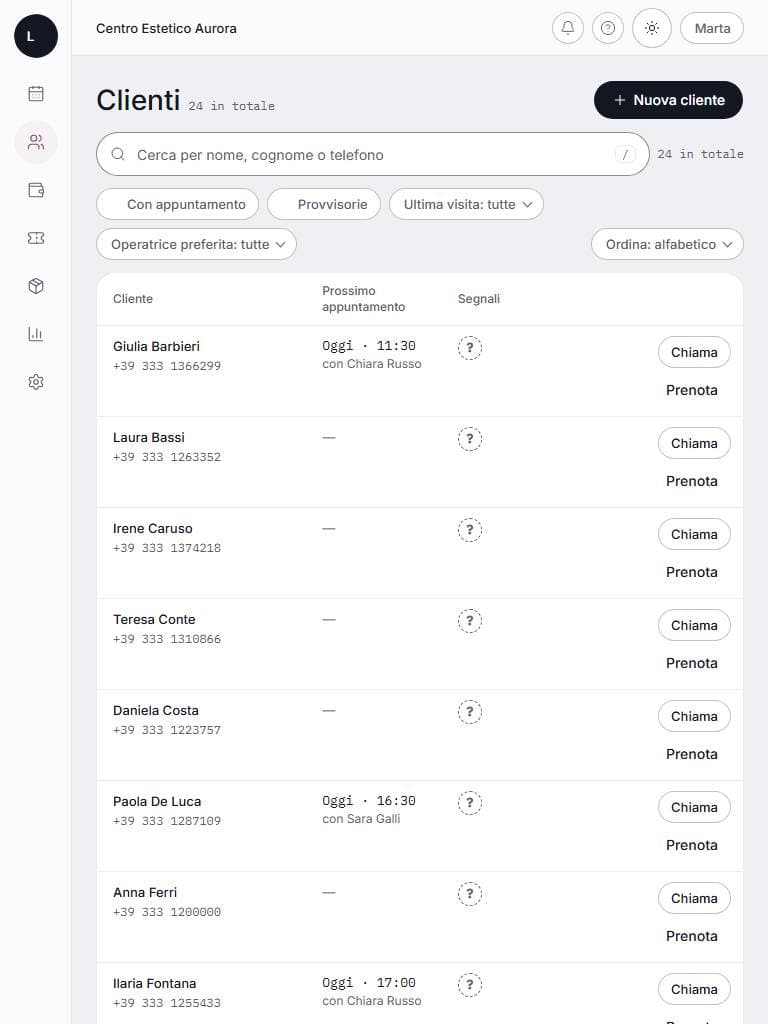
Task: Call Giulia Barbieri with Chiama
Action: pyautogui.click(x=694, y=353)
